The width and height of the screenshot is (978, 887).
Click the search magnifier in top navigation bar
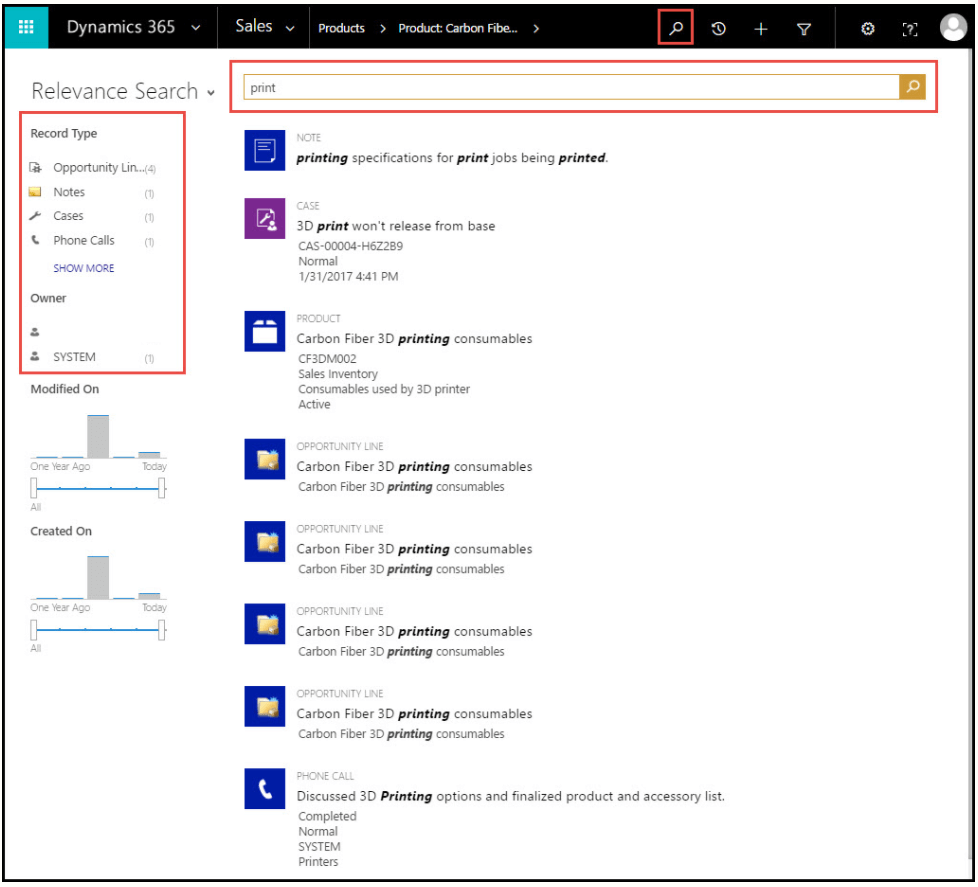[x=675, y=28]
